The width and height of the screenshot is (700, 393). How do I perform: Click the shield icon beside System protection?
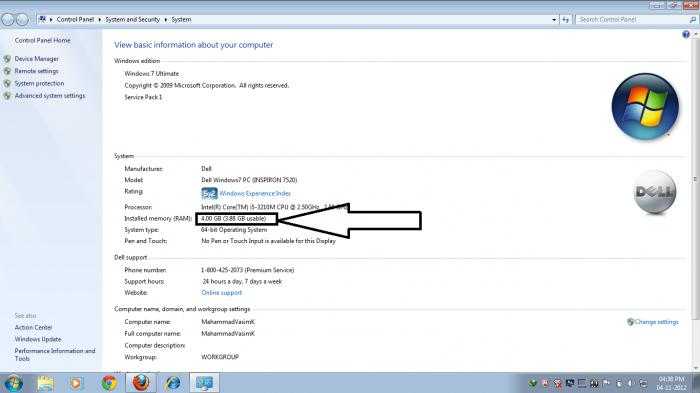[x=7, y=84]
